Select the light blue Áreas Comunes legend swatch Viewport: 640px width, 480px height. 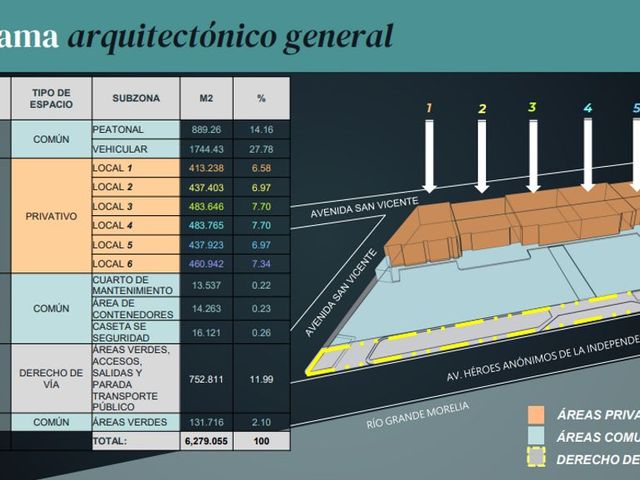pyautogui.click(x=536, y=436)
